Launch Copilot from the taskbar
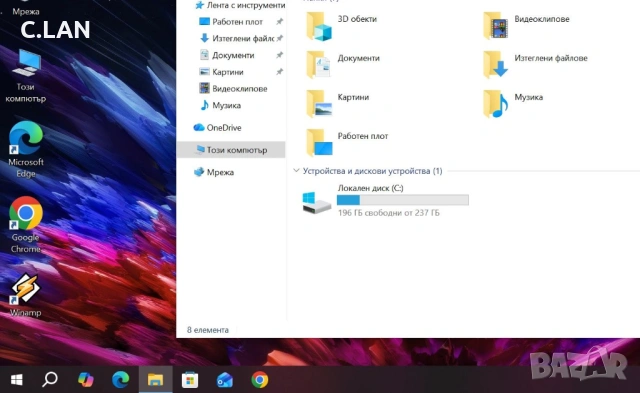640x393 pixels. [86, 380]
